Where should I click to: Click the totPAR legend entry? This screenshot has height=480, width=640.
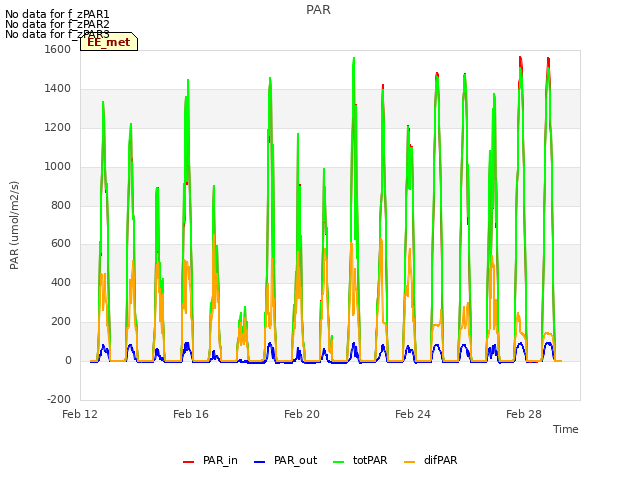360,460
